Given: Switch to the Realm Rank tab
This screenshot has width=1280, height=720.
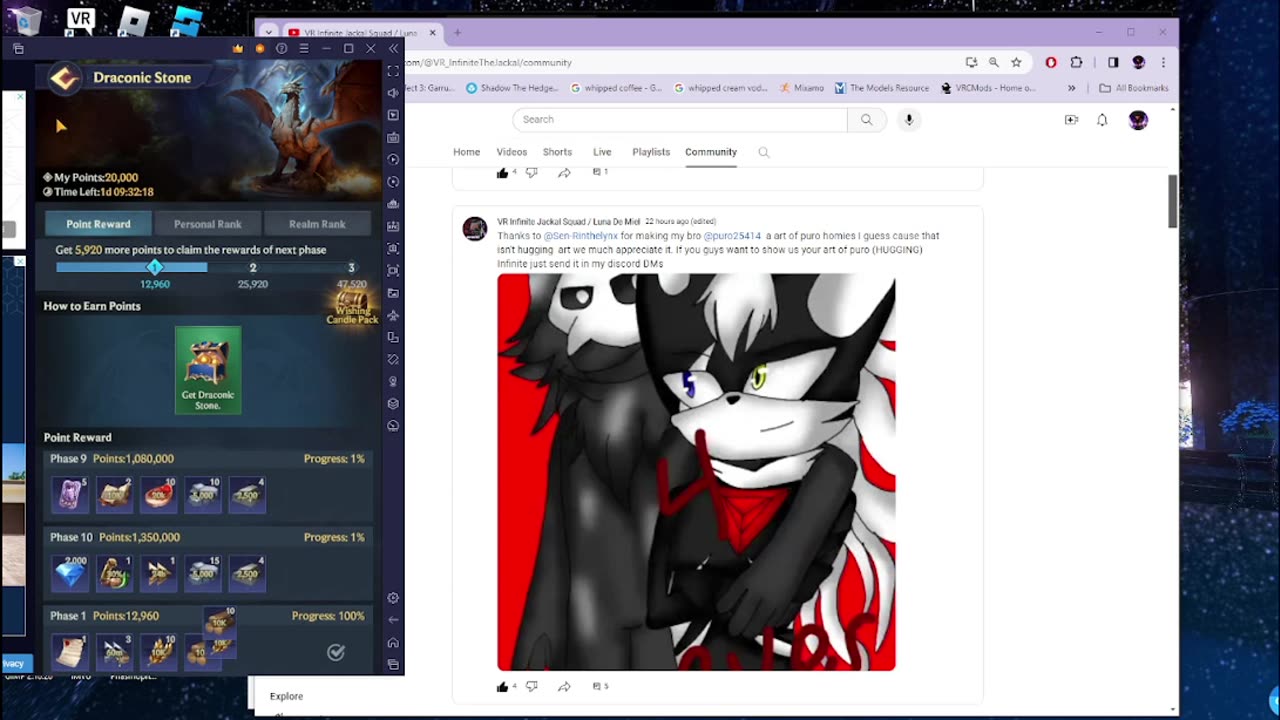Looking at the screenshot, I should (x=317, y=224).
